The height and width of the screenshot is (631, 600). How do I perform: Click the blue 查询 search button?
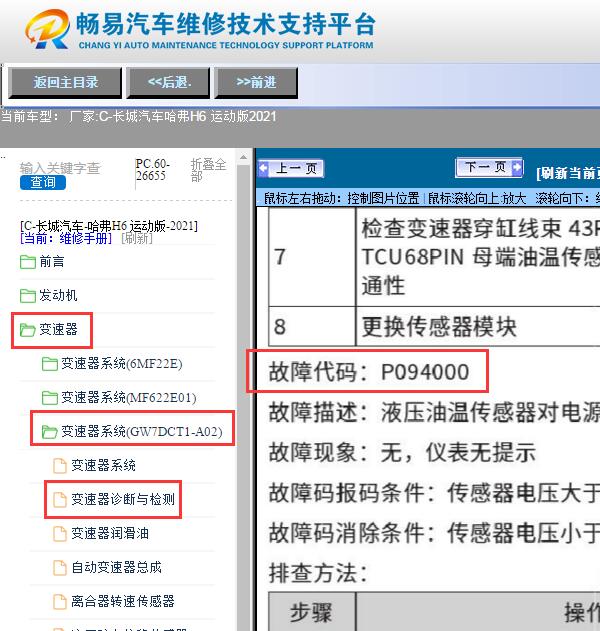tap(43, 182)
